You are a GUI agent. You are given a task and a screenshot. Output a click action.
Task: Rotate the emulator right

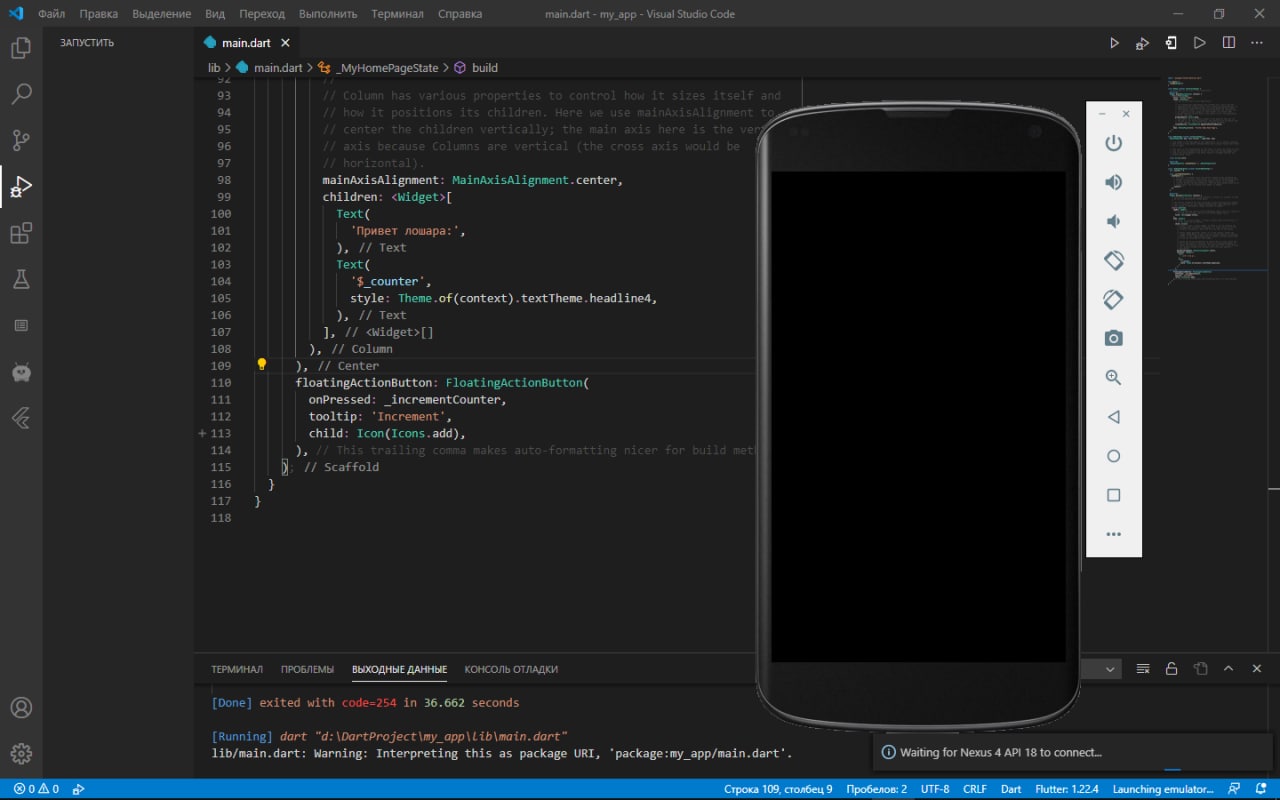[x=1113, y=299]
